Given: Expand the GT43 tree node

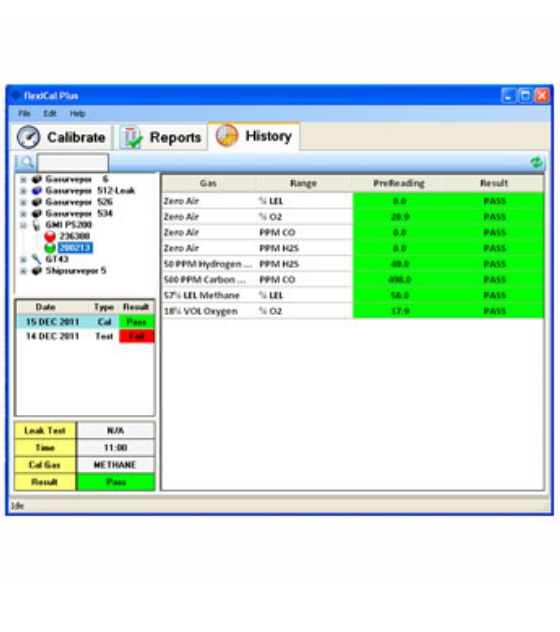Looking at the screenshot, I should (23, 259).
